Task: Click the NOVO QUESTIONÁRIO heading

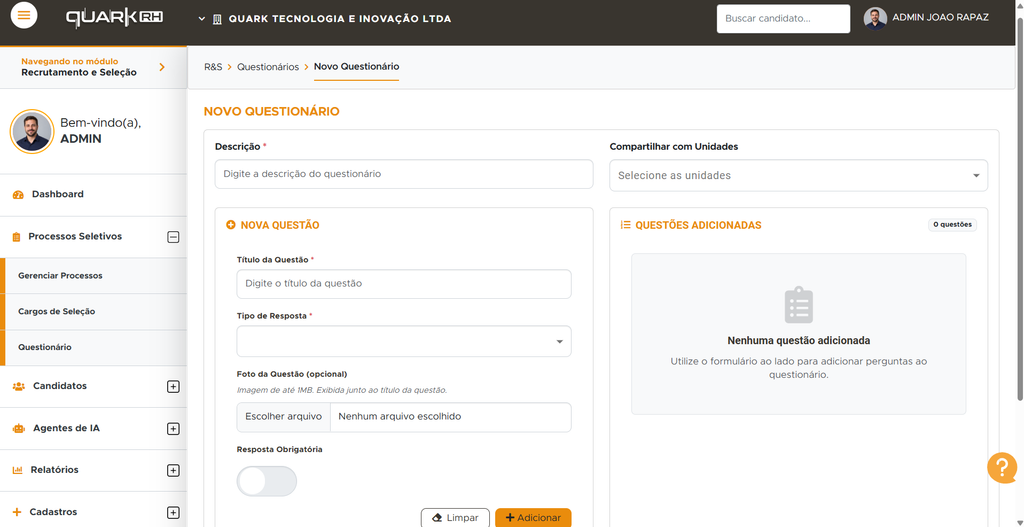Action: (272, 112)
